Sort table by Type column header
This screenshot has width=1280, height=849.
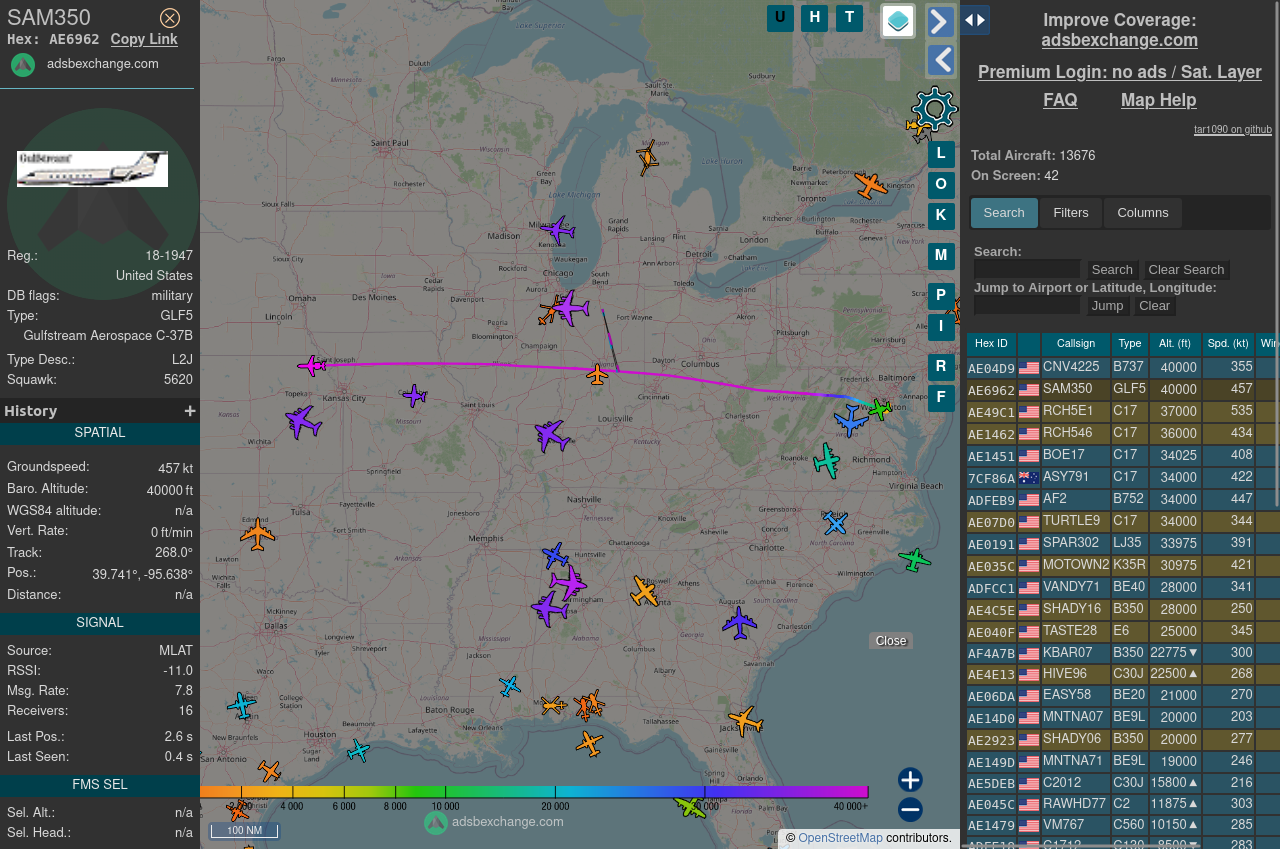click(1130, 344)
